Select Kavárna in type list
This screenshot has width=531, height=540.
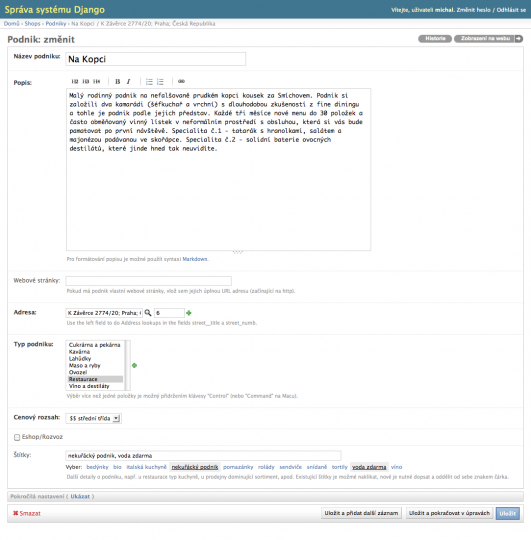pyautogui.click(x=79, y=352)
